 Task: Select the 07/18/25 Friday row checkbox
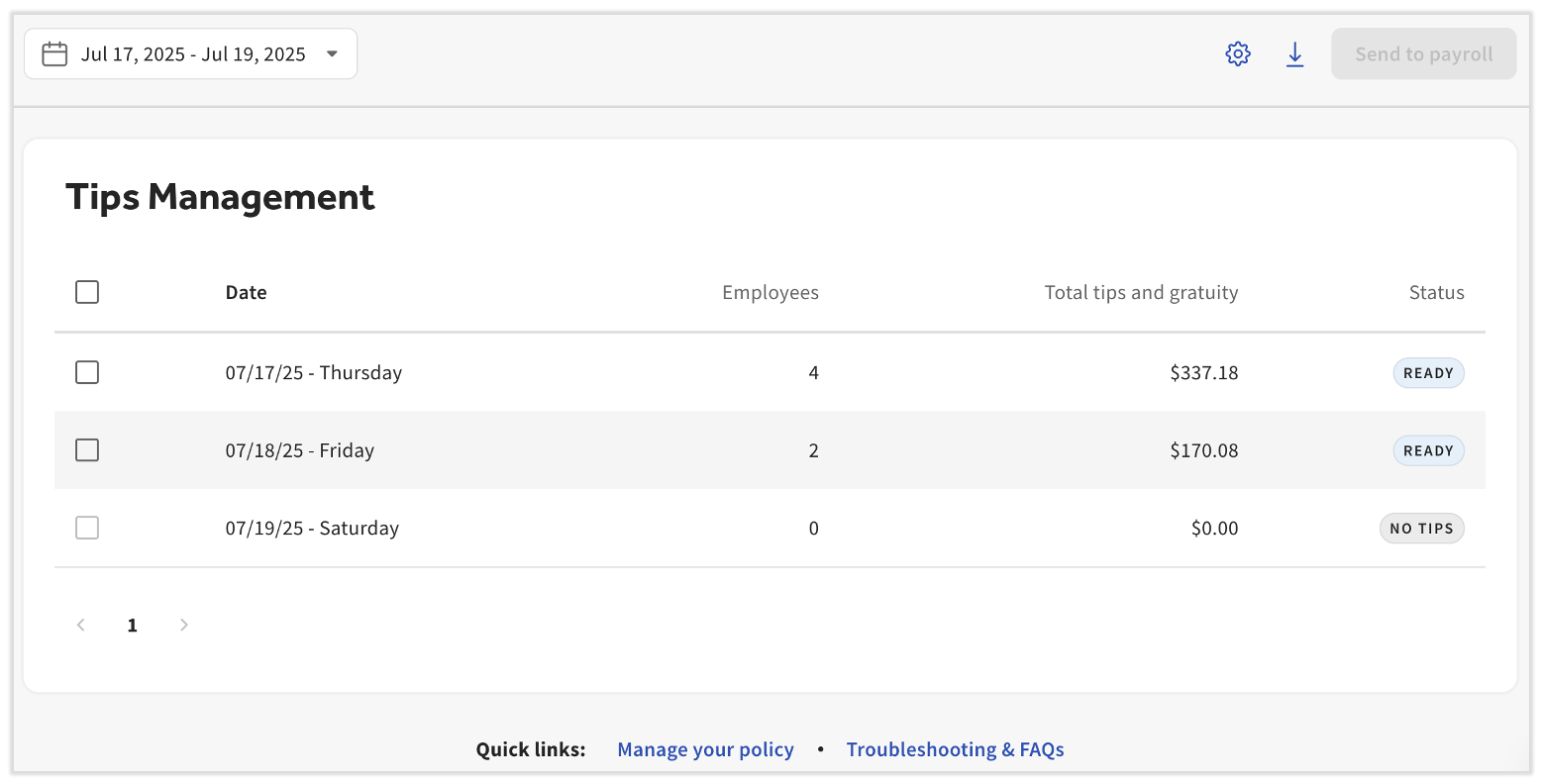point(87,450)
